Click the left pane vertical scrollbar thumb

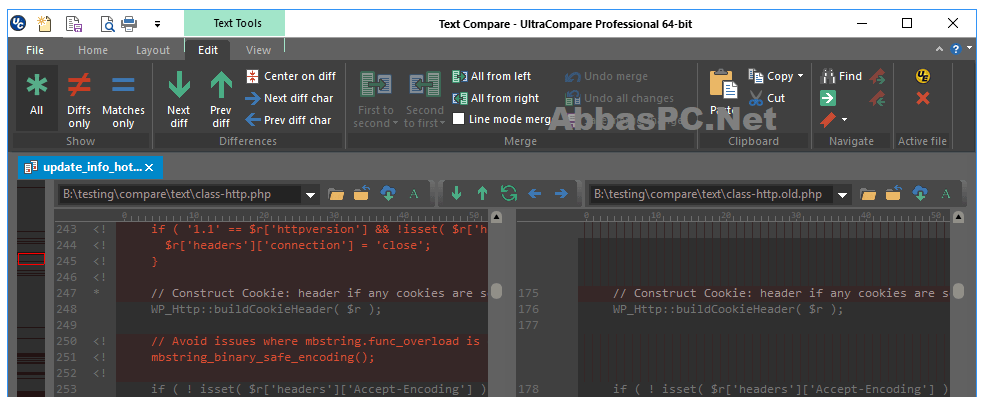(497, 291)
